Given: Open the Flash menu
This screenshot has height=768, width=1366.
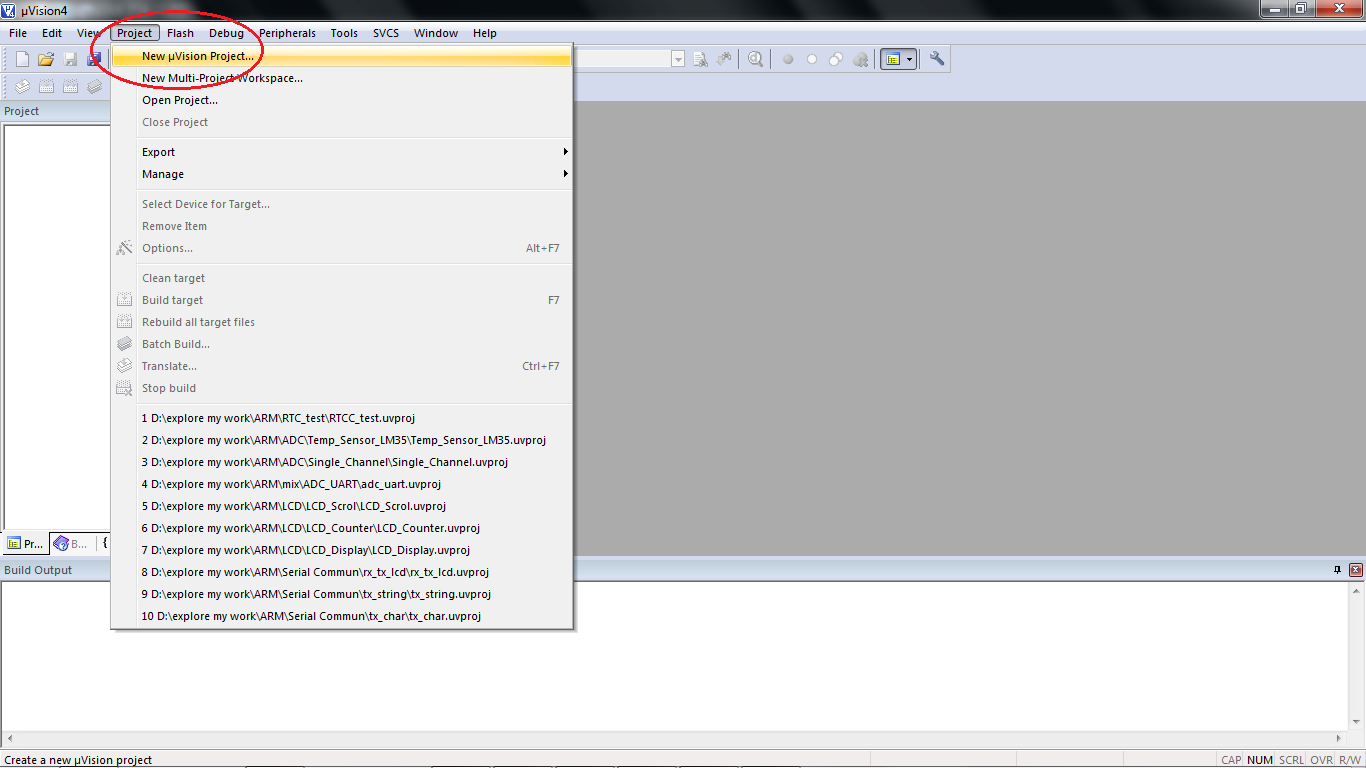Looking at the screenshot, I should point(181,33).
